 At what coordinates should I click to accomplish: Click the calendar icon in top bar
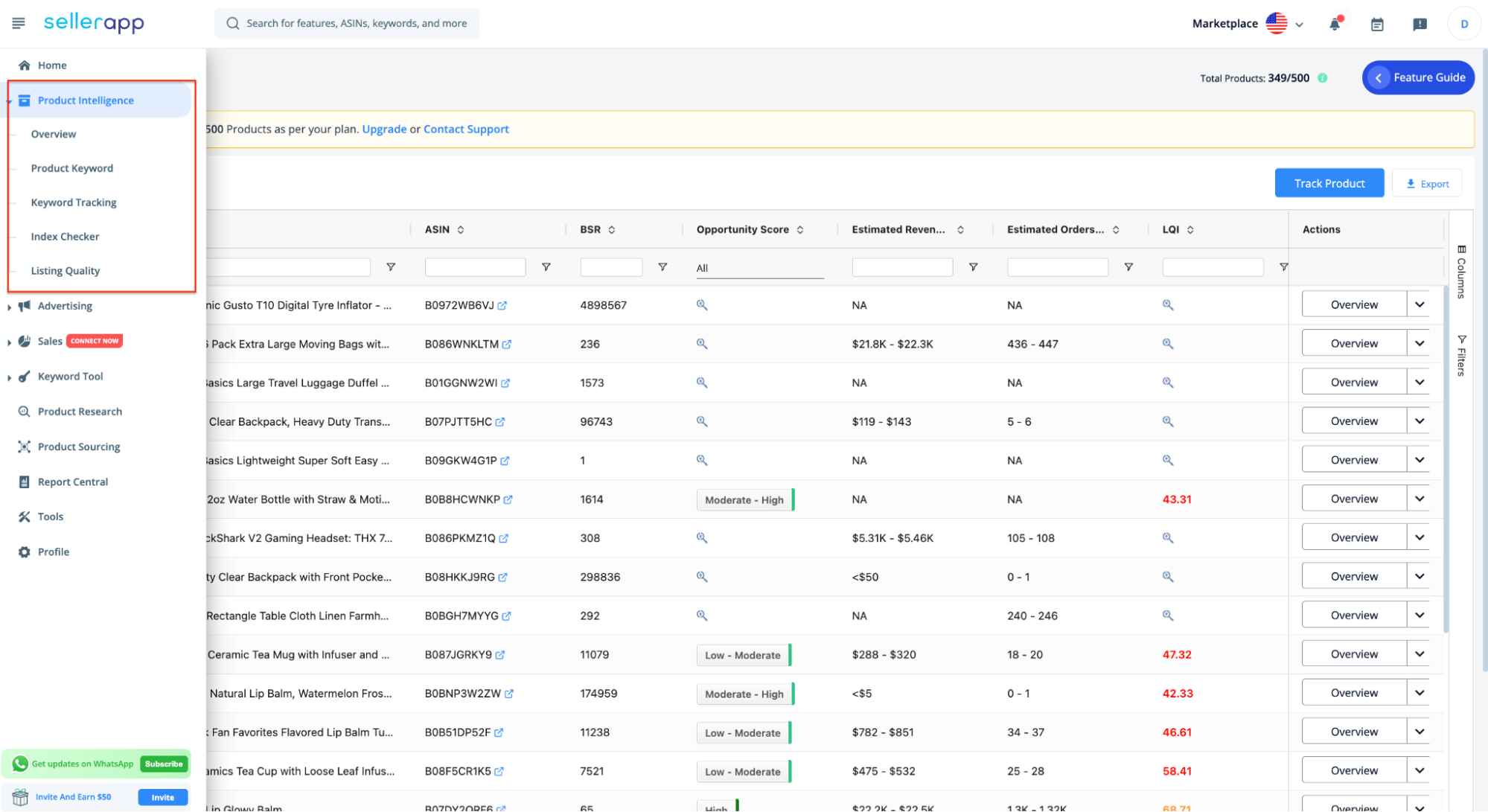tap(1377, 23)
